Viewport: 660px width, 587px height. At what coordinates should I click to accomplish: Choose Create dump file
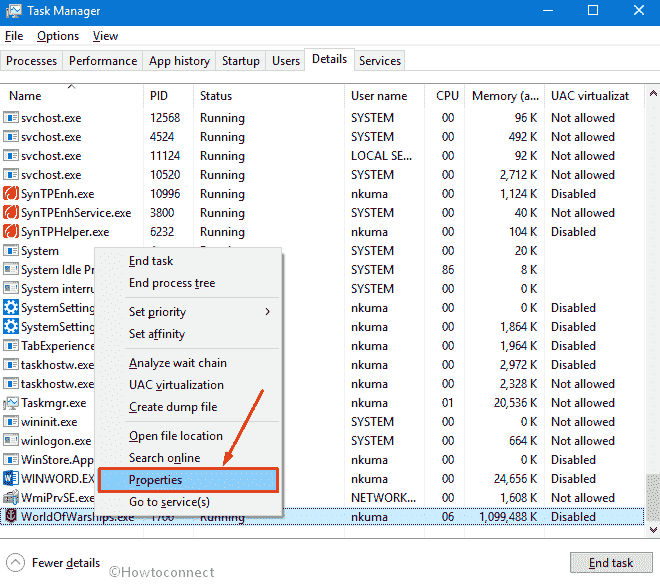tap(189, 406)
